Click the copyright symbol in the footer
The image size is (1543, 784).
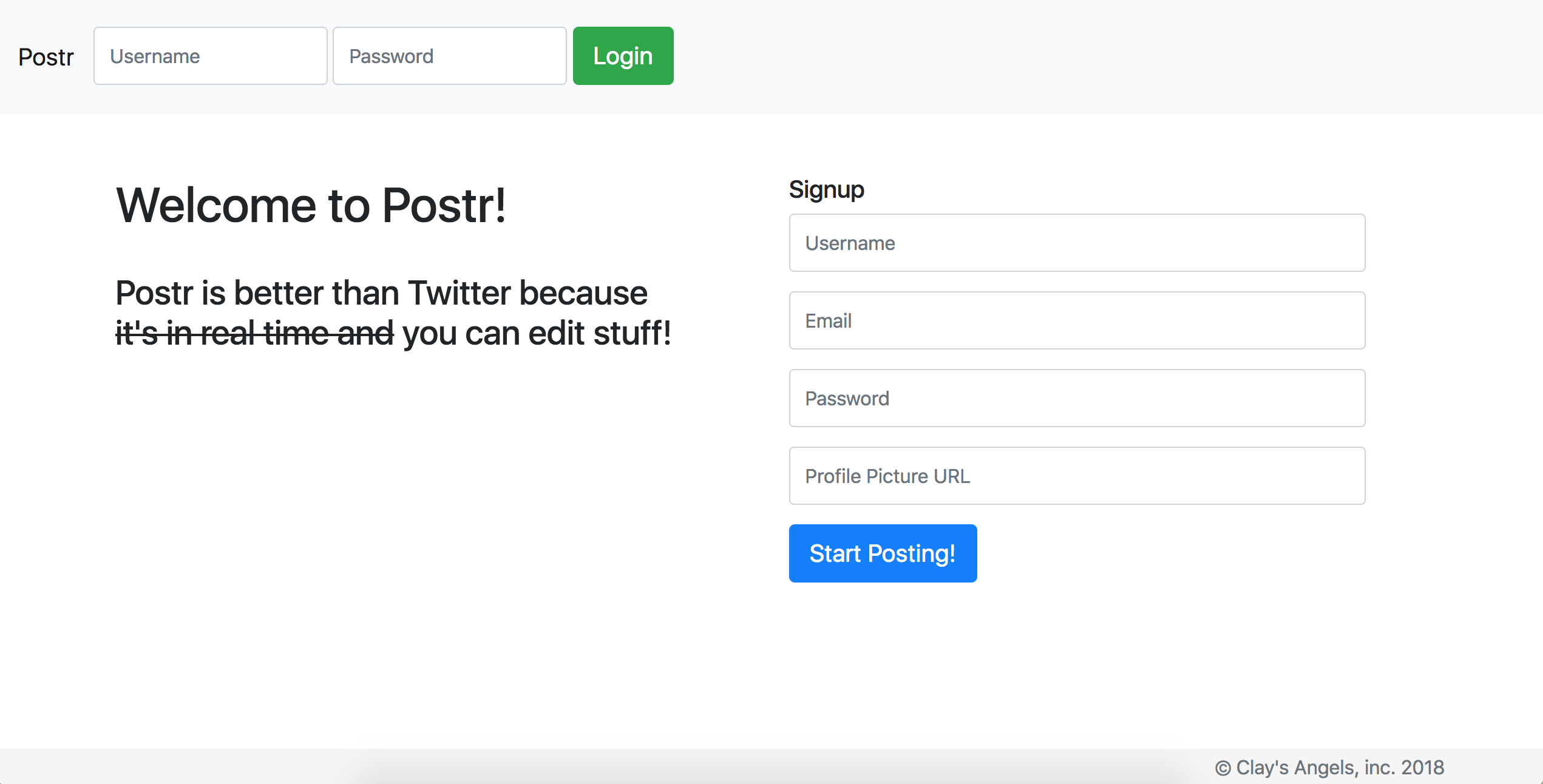(x=1223, y=768)
